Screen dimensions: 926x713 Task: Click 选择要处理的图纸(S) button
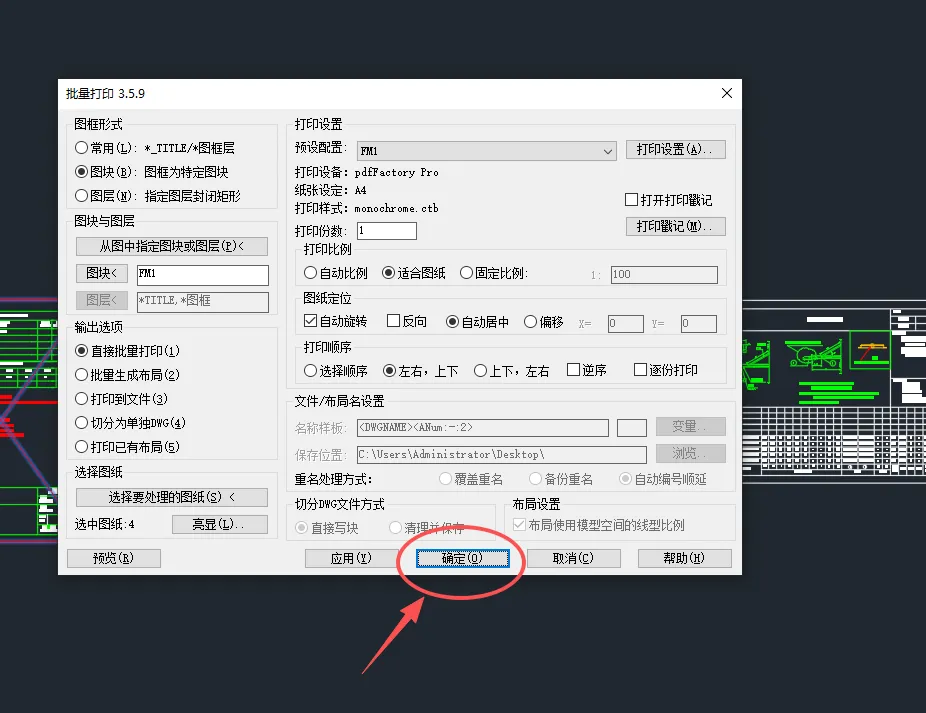click(172, 497)
